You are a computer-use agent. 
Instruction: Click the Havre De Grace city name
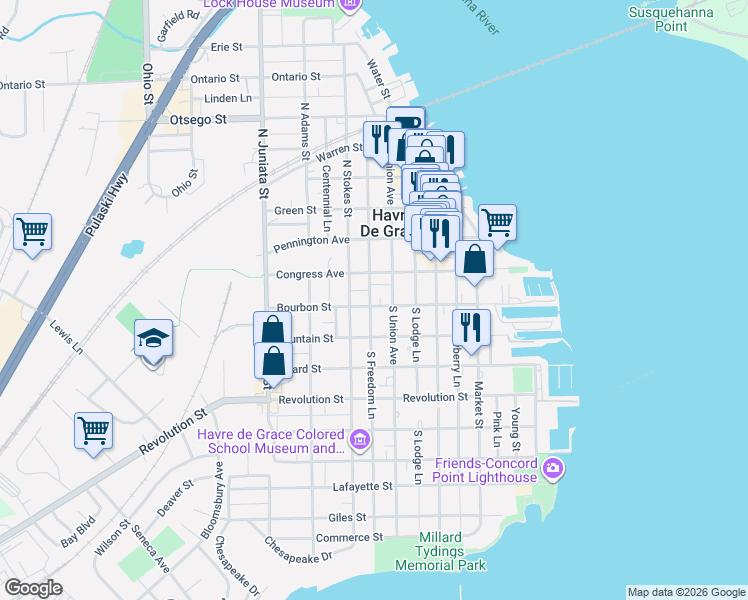pyautogui.click(x=384, y=223)
